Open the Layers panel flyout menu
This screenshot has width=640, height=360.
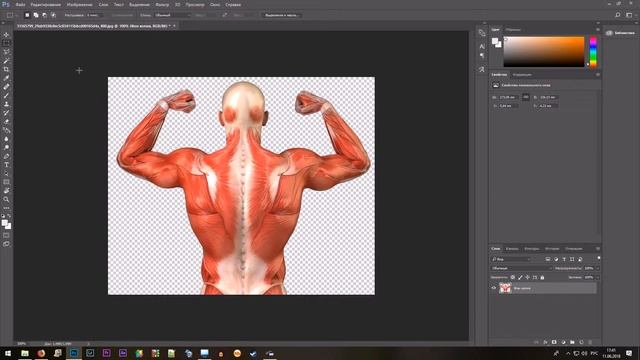[598, 249]
